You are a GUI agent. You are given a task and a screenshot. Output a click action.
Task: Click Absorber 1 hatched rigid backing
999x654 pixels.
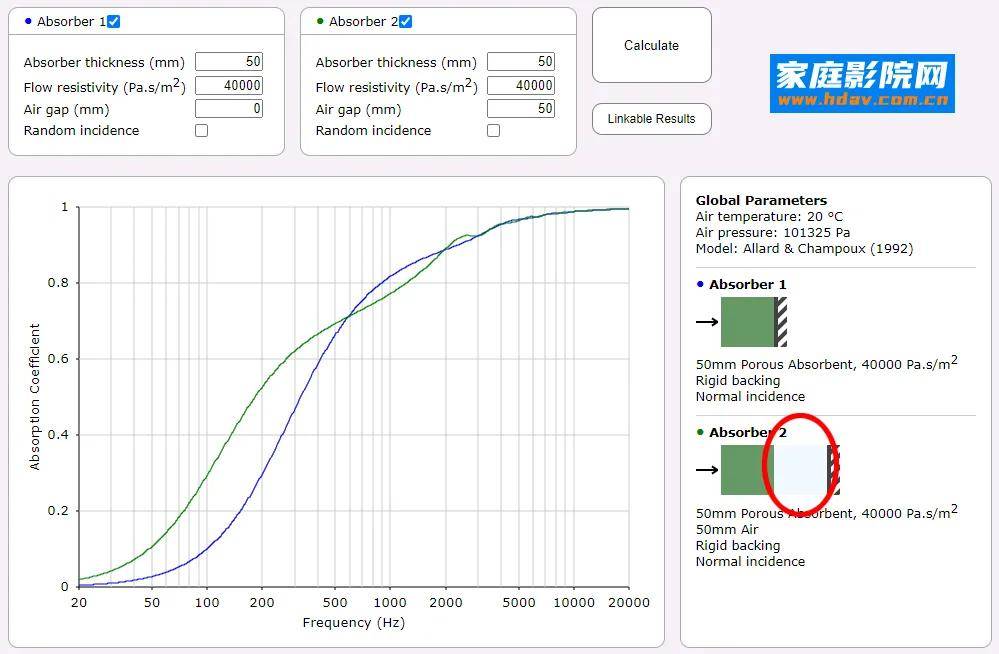[x=781, y=322]
